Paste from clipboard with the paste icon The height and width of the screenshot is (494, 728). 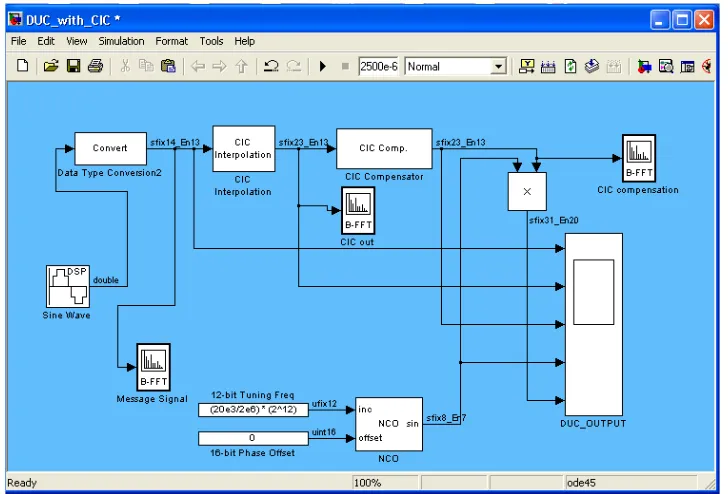[168, 66]
